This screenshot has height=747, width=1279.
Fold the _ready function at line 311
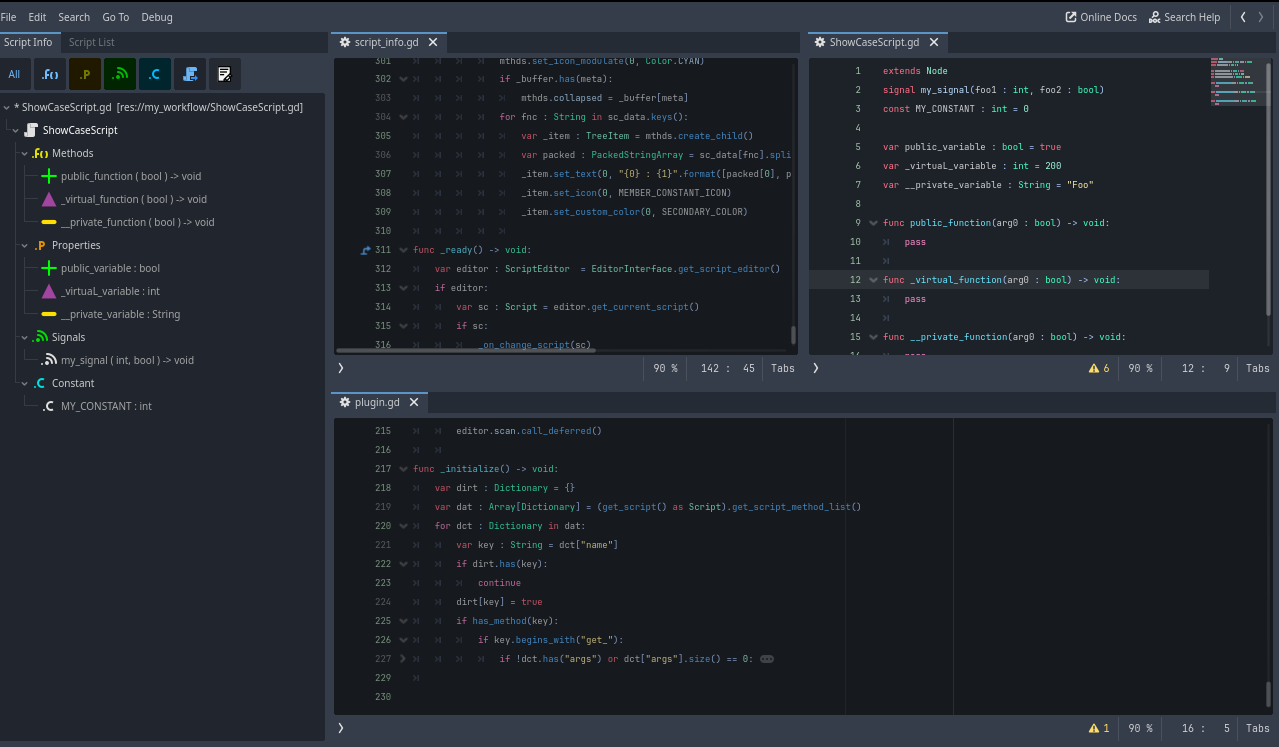403,250
